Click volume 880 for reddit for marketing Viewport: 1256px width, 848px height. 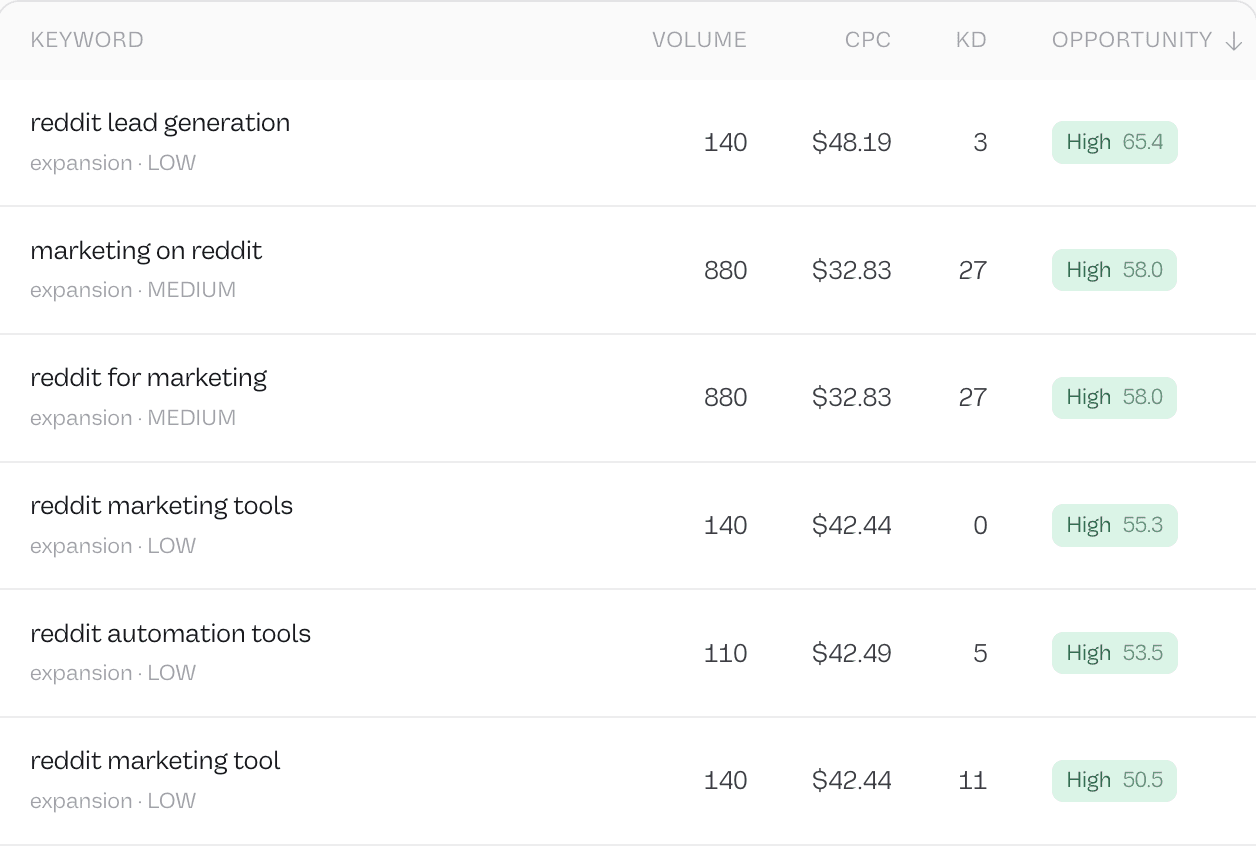tap(726, 398)
